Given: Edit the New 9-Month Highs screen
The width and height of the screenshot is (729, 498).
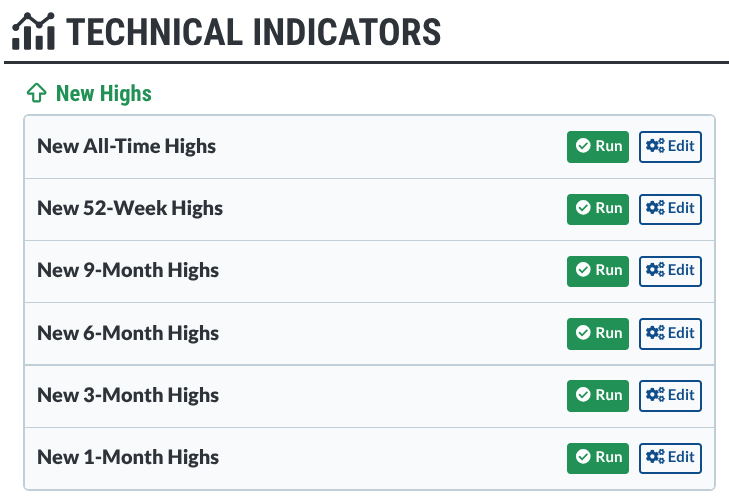Looking at the screenshot, I should (x=670, y=270).
